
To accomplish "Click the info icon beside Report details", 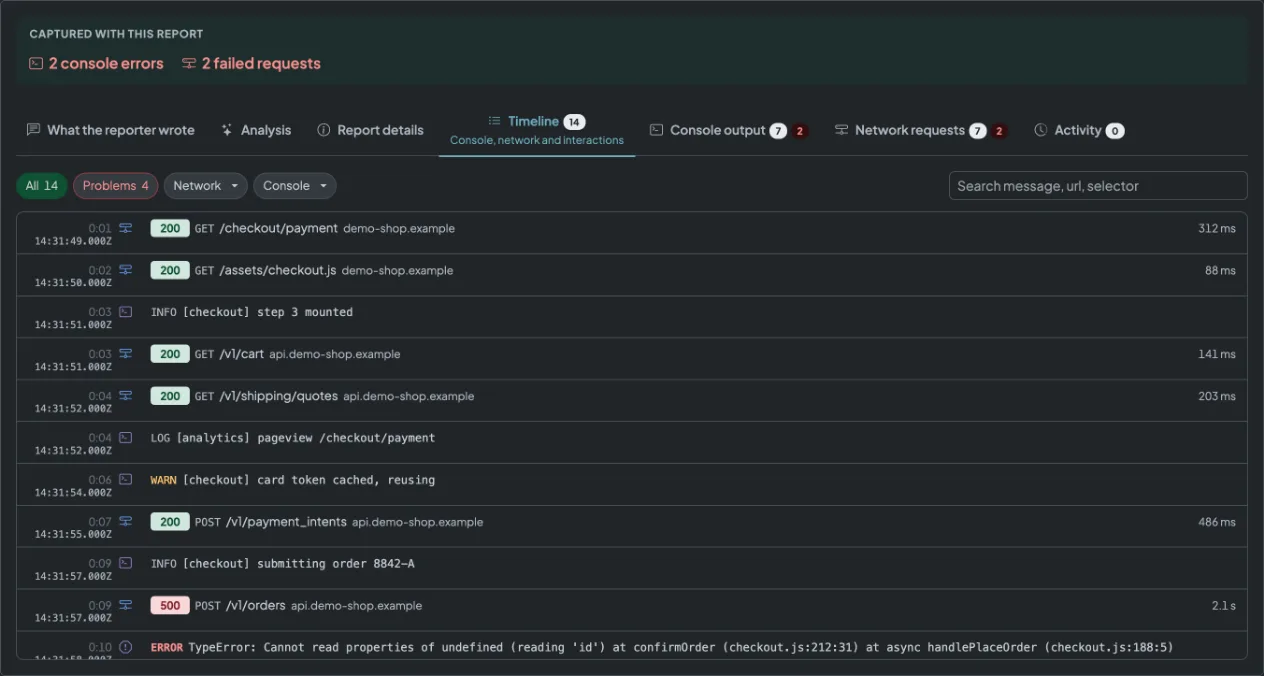I will tap(324, 130).
